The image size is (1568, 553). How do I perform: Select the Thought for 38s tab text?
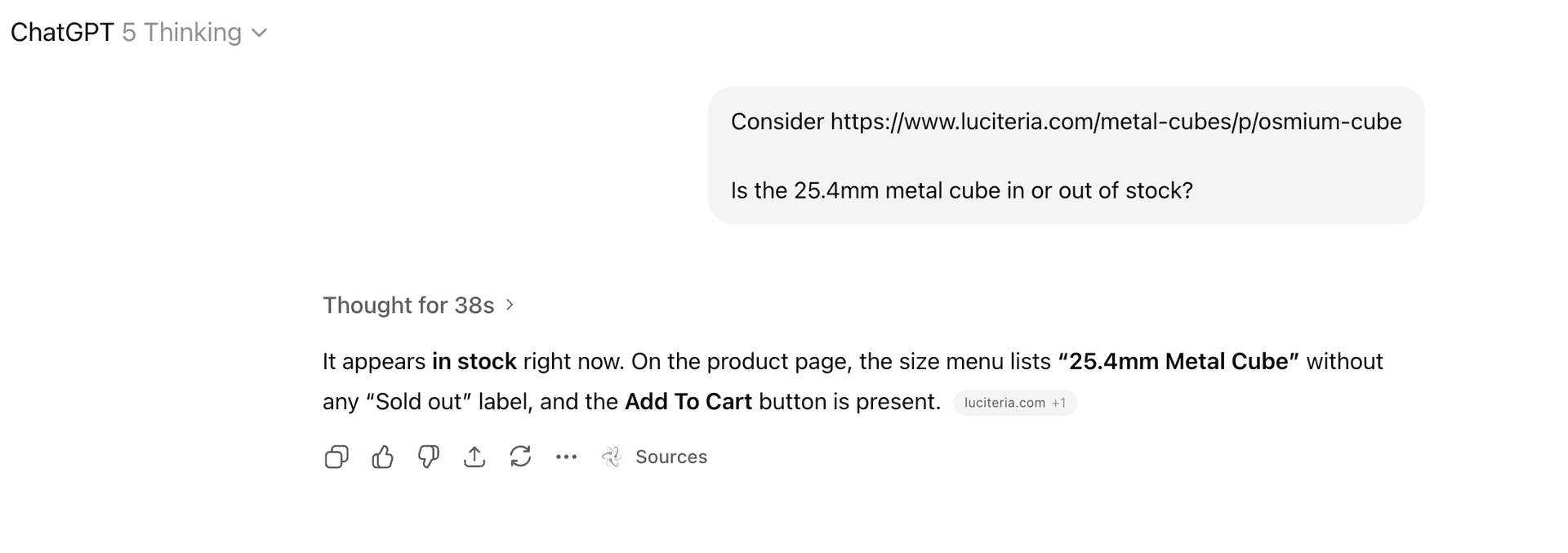coord(408,305)
